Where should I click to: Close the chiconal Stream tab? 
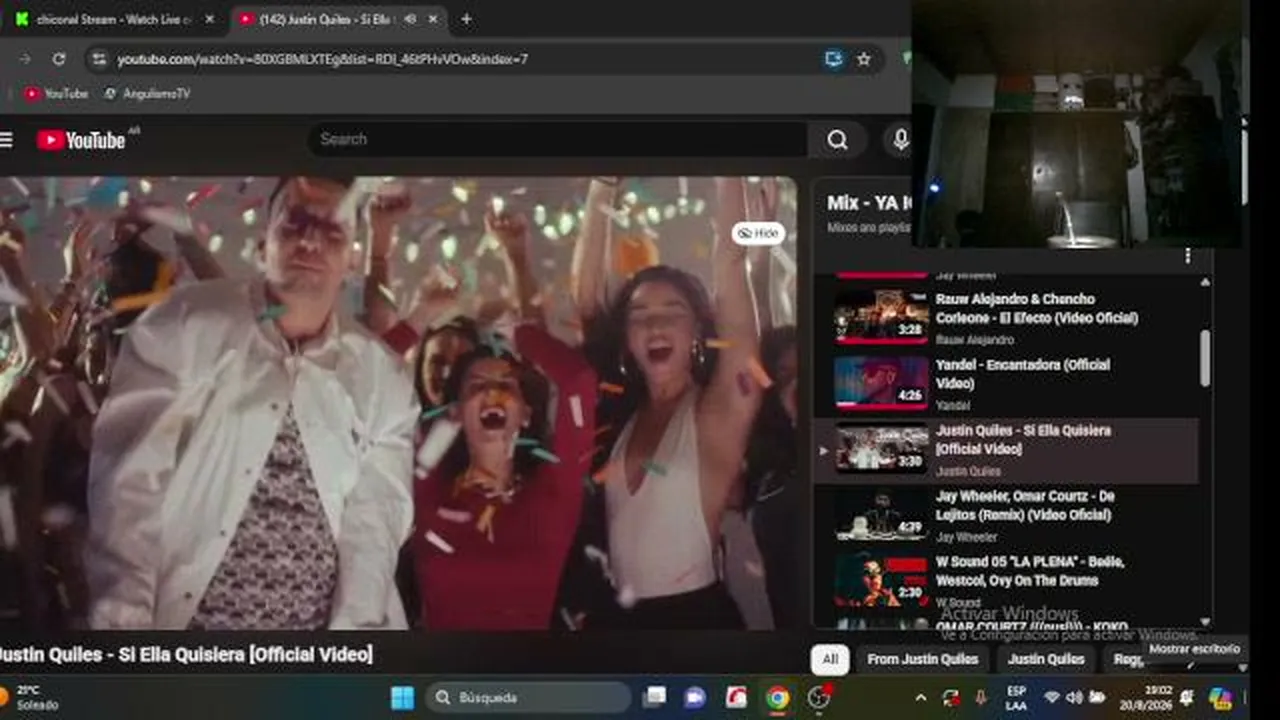pos(209,19)
